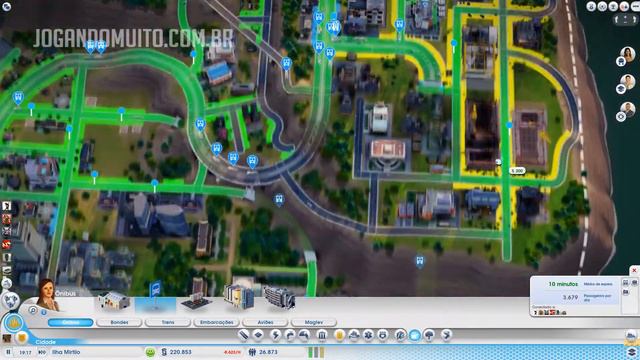Image resolution: width=640 pixels, height=360 pixels.
Task: Open the Education menu icon
Action: click(x=400, y=335)
